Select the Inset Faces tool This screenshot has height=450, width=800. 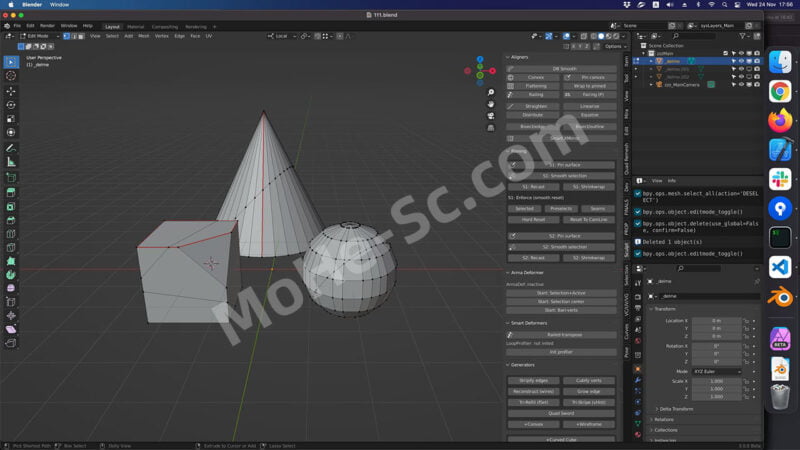[11, 207]
